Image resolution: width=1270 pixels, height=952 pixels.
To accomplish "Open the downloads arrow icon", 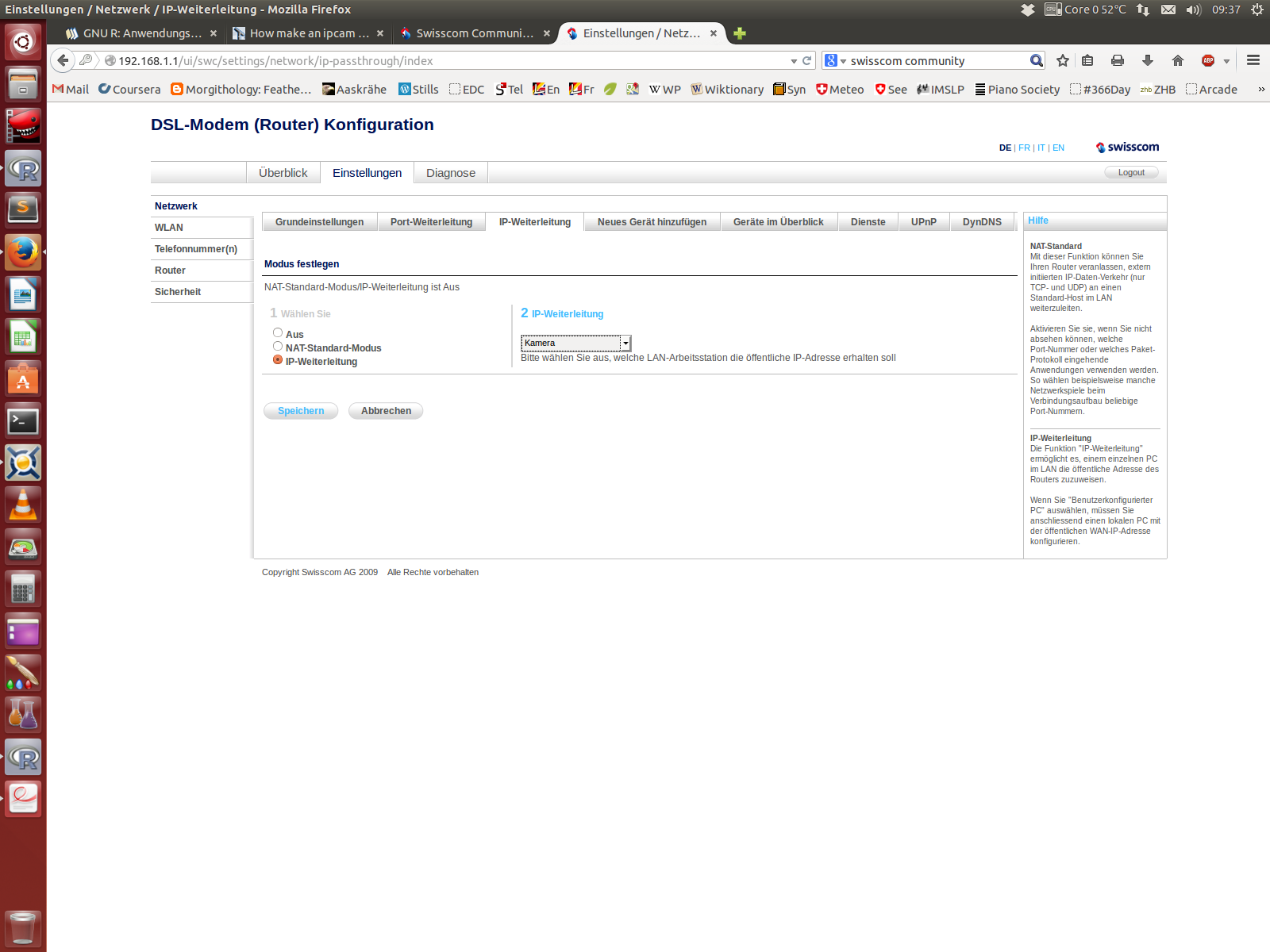I will [x=1147, y=60].
